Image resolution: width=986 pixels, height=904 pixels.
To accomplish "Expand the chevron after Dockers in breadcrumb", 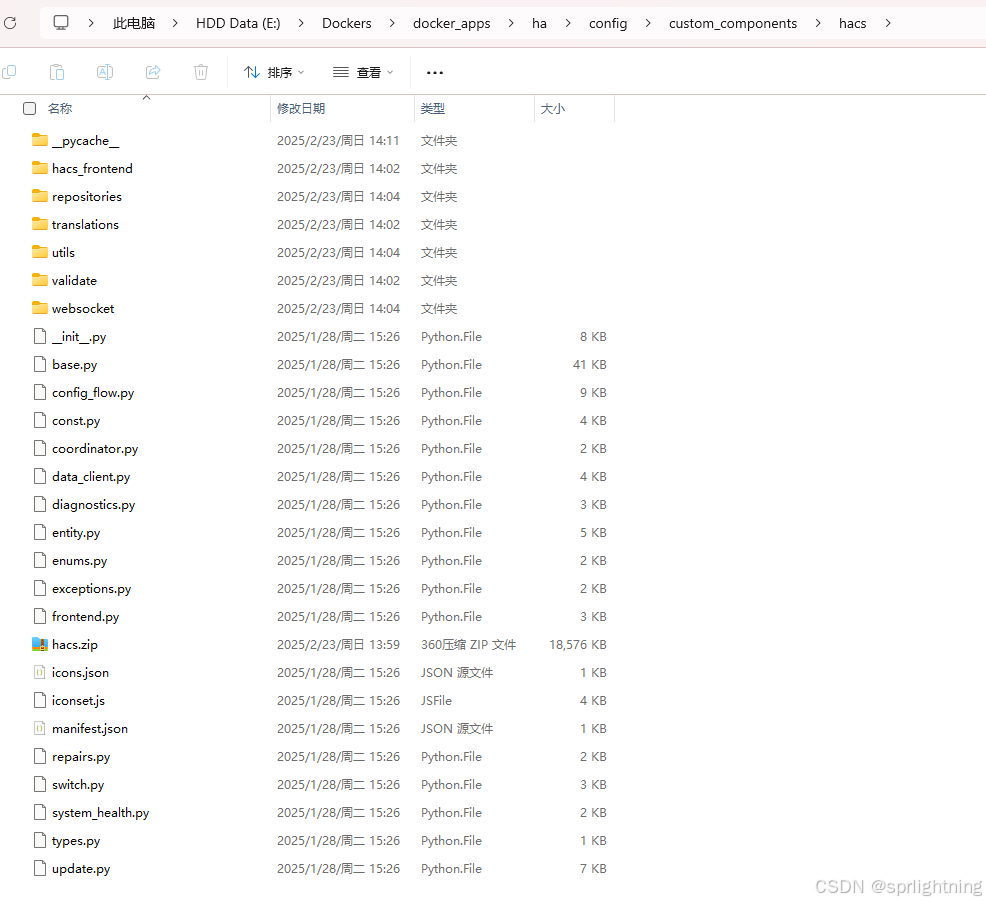I will click(x=392, y=23).
